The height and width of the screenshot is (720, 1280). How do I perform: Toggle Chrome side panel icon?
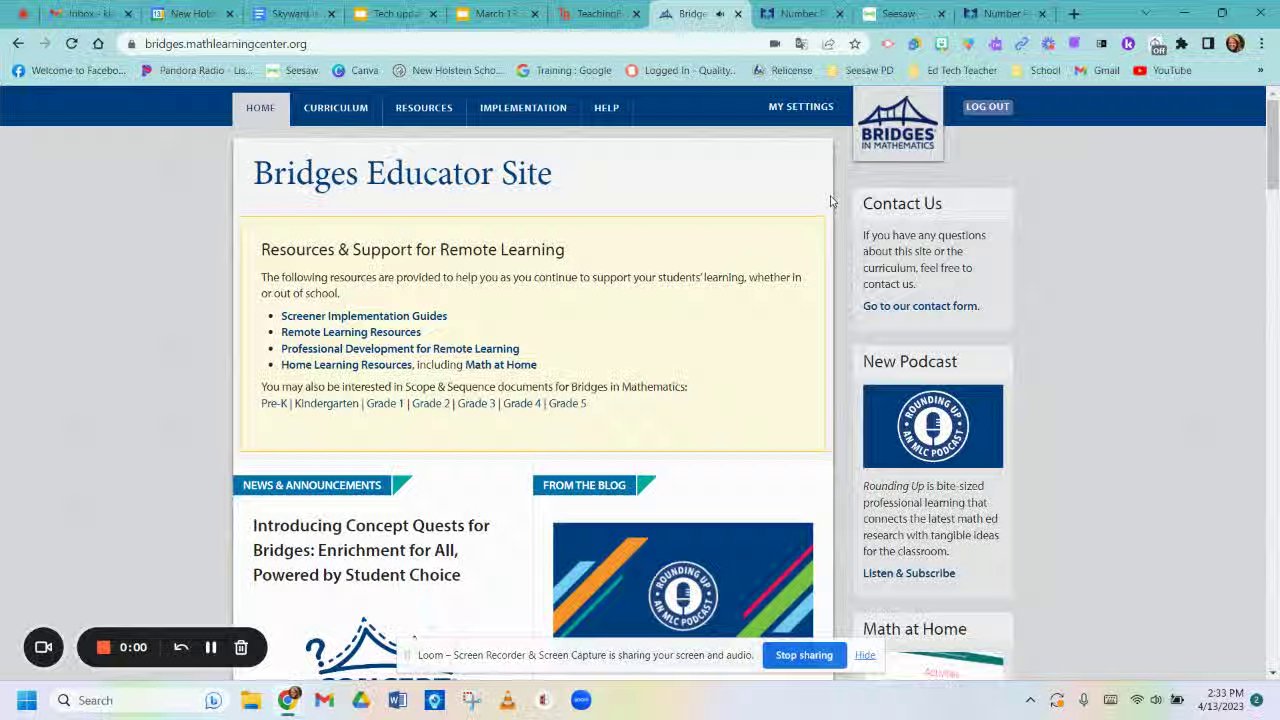click(1208, 44)
